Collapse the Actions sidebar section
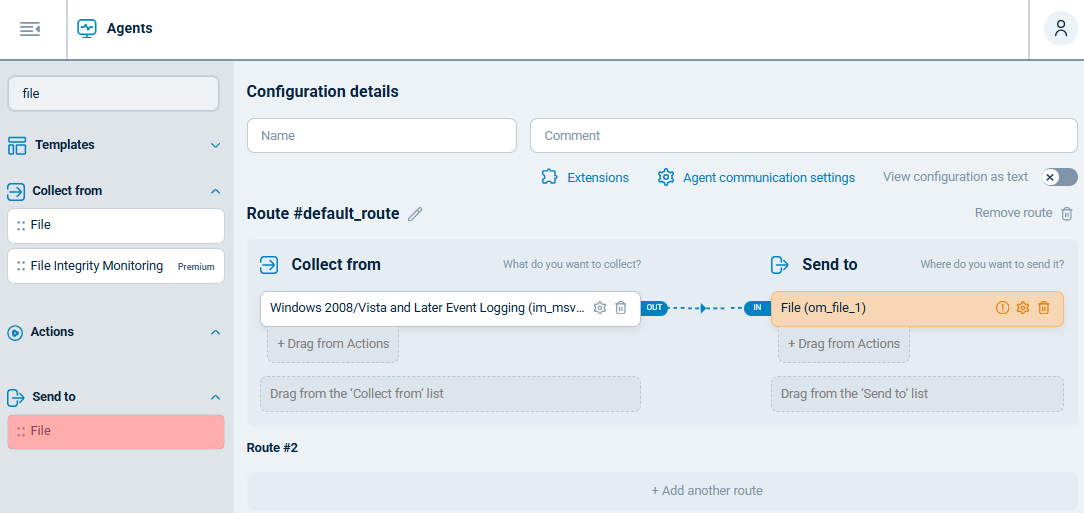Image resolution: width=1084 pixels, height=513 pixels. point(215,332)
